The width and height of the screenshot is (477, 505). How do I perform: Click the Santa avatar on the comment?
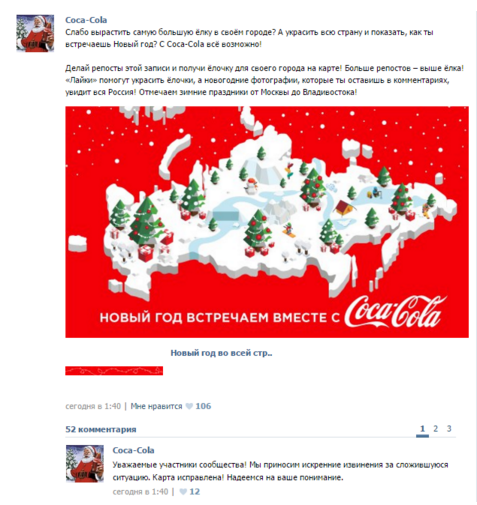85,463
